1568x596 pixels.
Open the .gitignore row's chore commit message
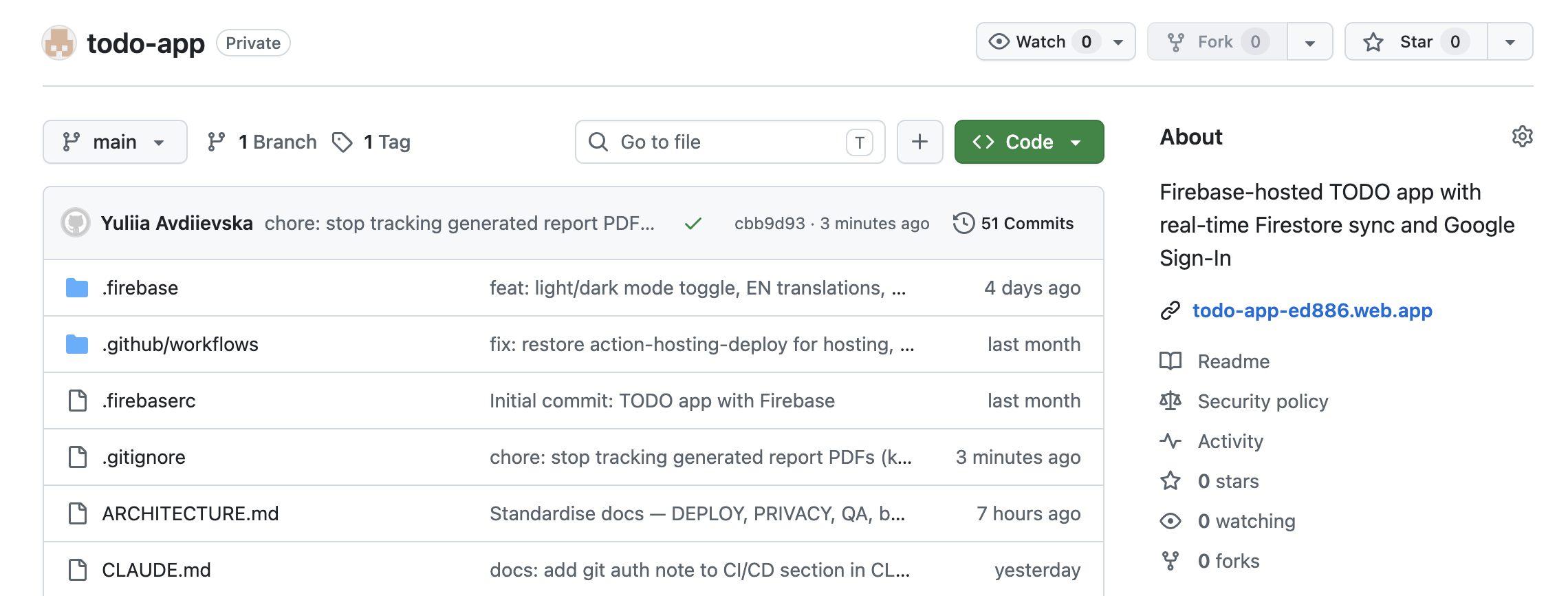701,457
